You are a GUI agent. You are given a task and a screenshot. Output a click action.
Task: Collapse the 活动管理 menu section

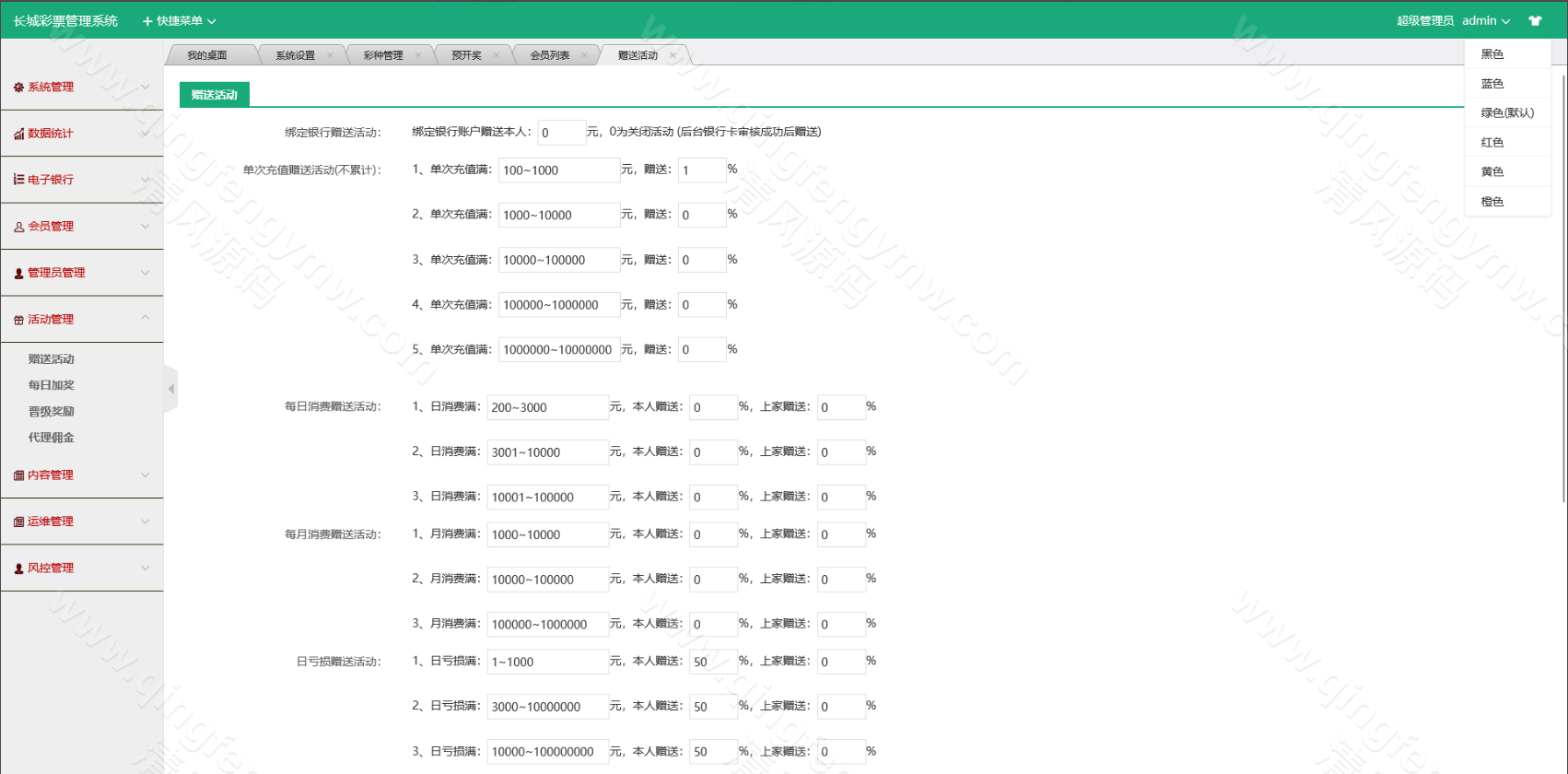point(145,318)
